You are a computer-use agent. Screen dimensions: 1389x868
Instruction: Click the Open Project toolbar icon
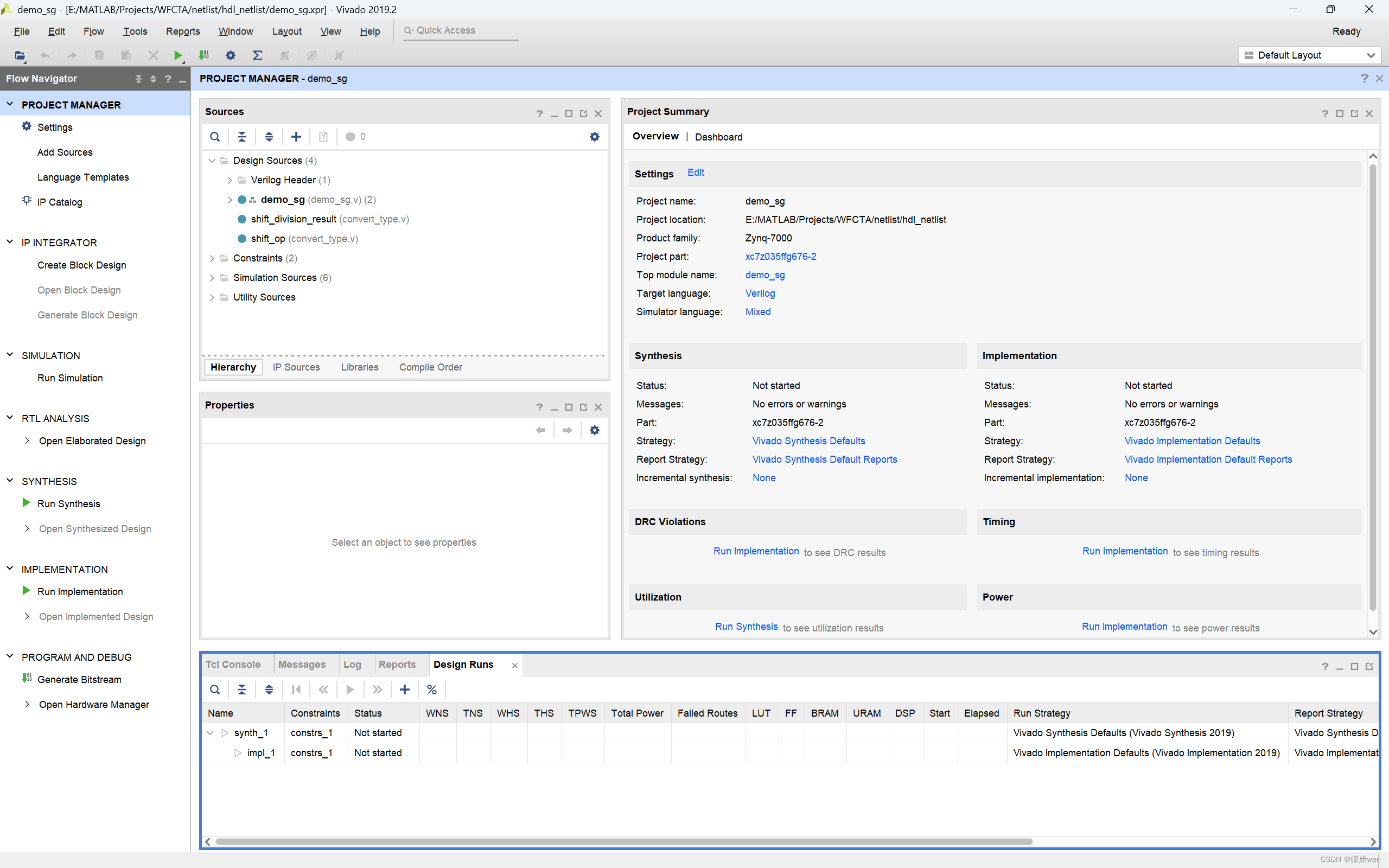click(20, 55)
